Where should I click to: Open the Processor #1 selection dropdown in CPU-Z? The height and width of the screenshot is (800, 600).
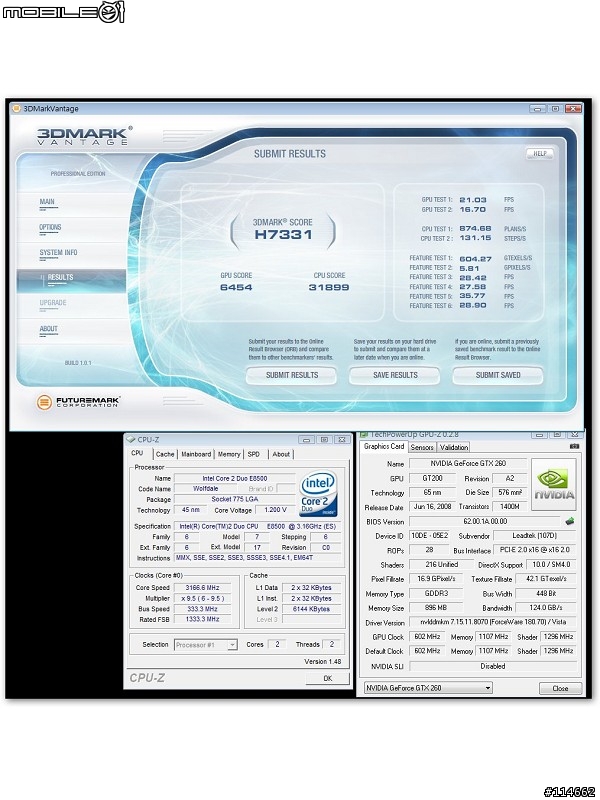coord(206,645)
